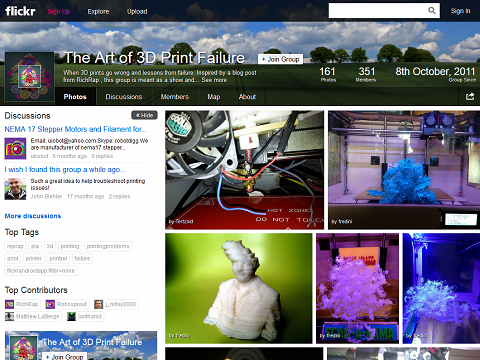Click the 351 Members count
Image resolution: width=480 pixels, height=360 pixels.
(366, 74)
